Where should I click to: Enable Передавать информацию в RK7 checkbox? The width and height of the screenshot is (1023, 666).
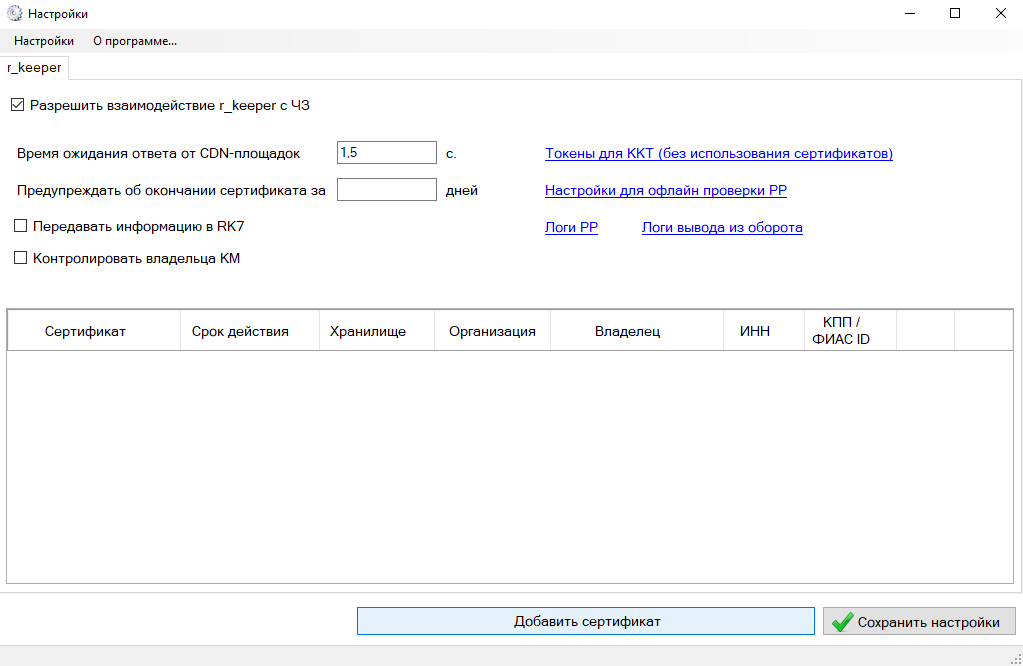(20, 227)
